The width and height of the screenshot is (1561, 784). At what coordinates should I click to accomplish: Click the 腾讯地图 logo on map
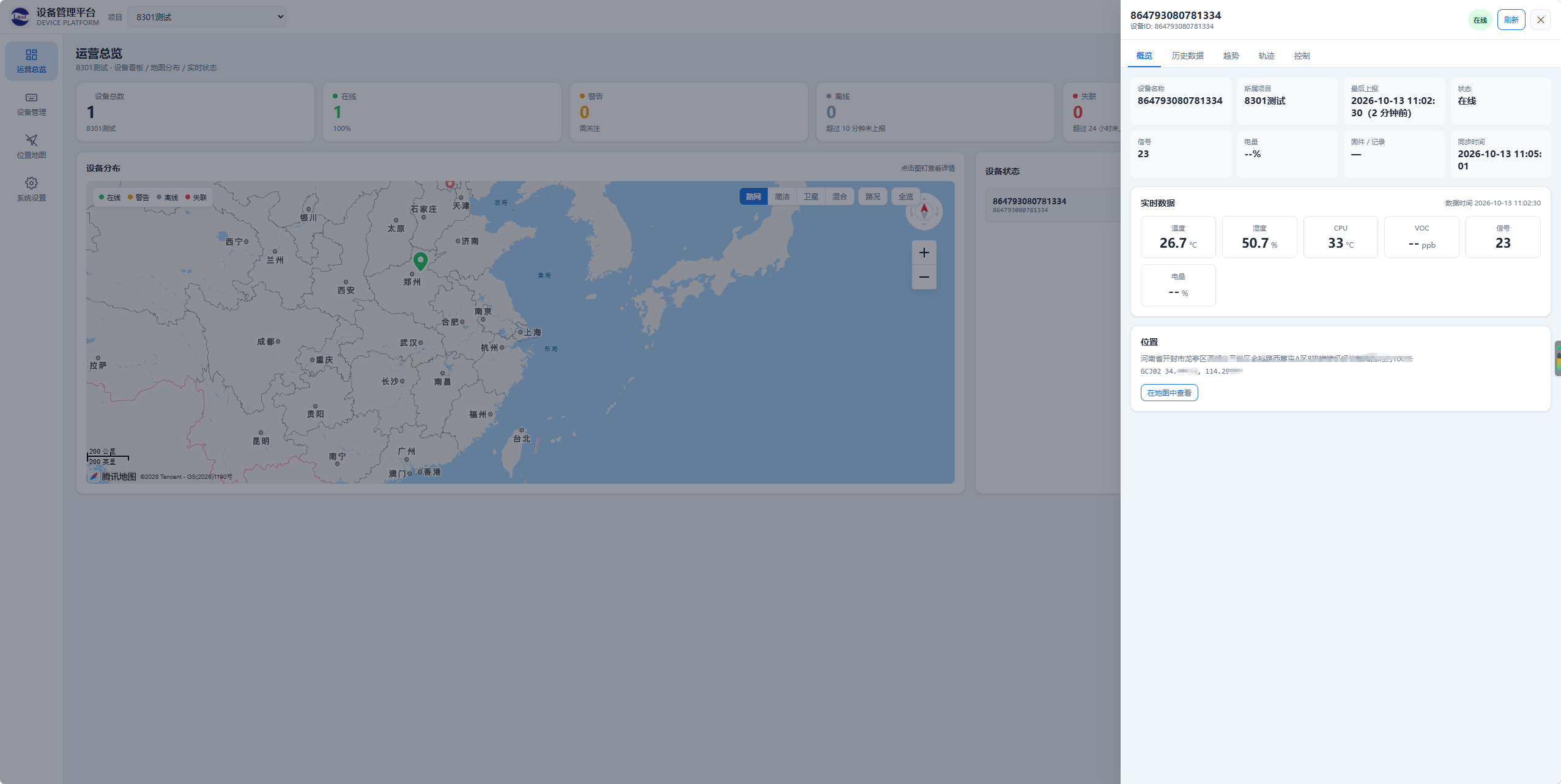pos(113,476)
